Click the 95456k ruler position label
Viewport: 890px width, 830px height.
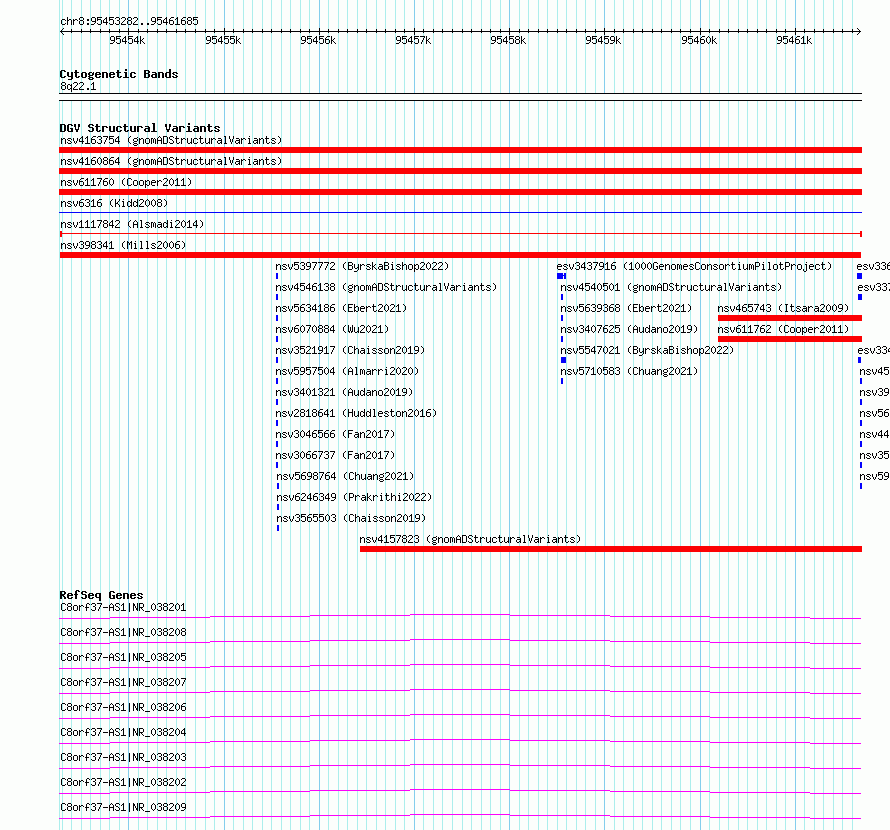click(318, 40)
